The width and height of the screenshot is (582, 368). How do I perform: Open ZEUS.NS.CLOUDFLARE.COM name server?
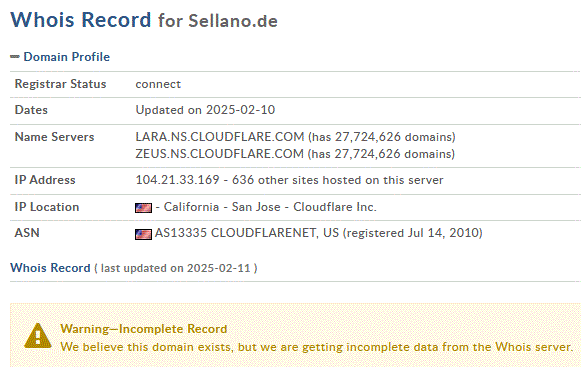pyautogui.click(x=219, y=154)
